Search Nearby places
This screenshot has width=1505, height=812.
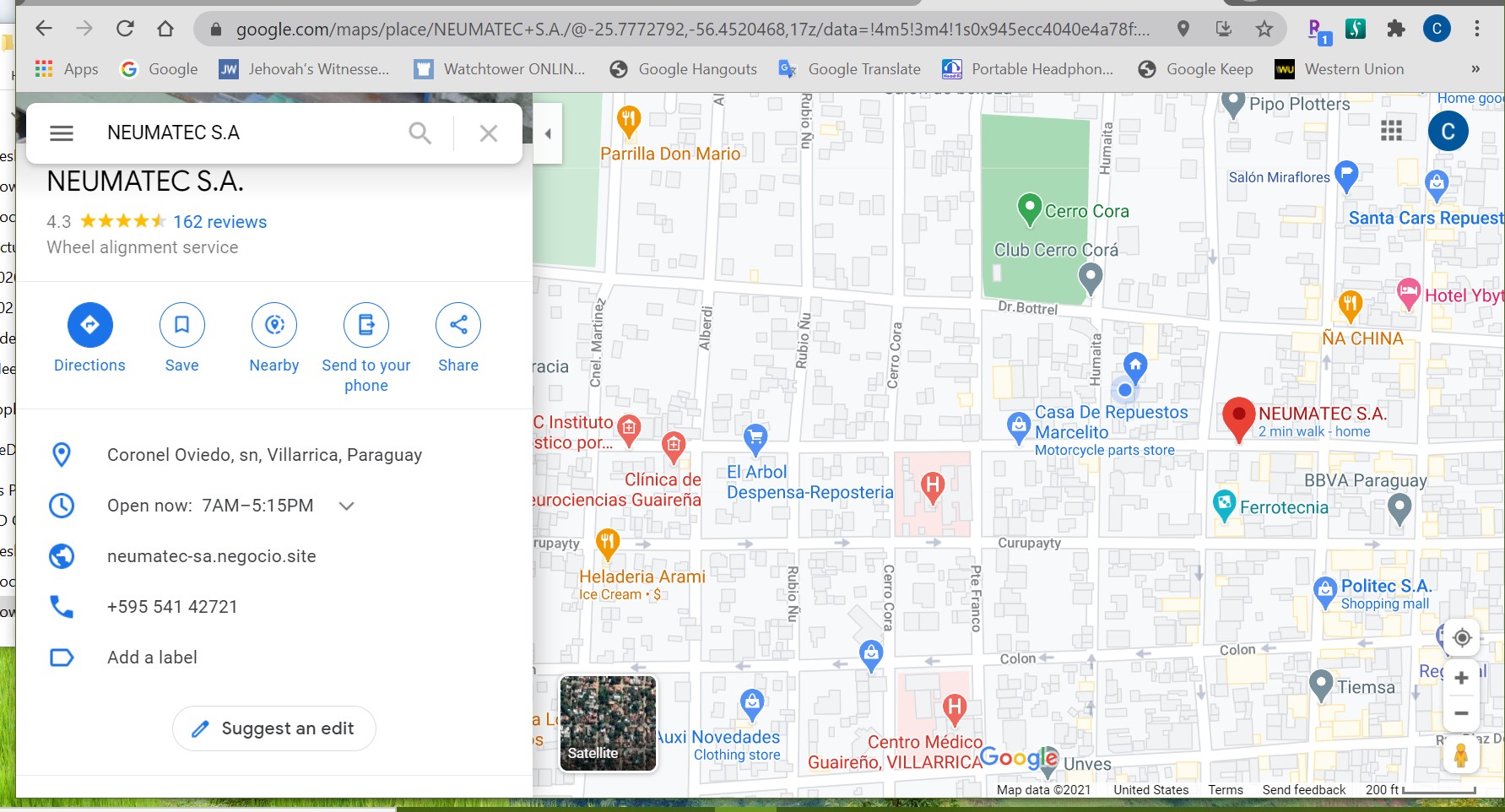pos(274,338)
